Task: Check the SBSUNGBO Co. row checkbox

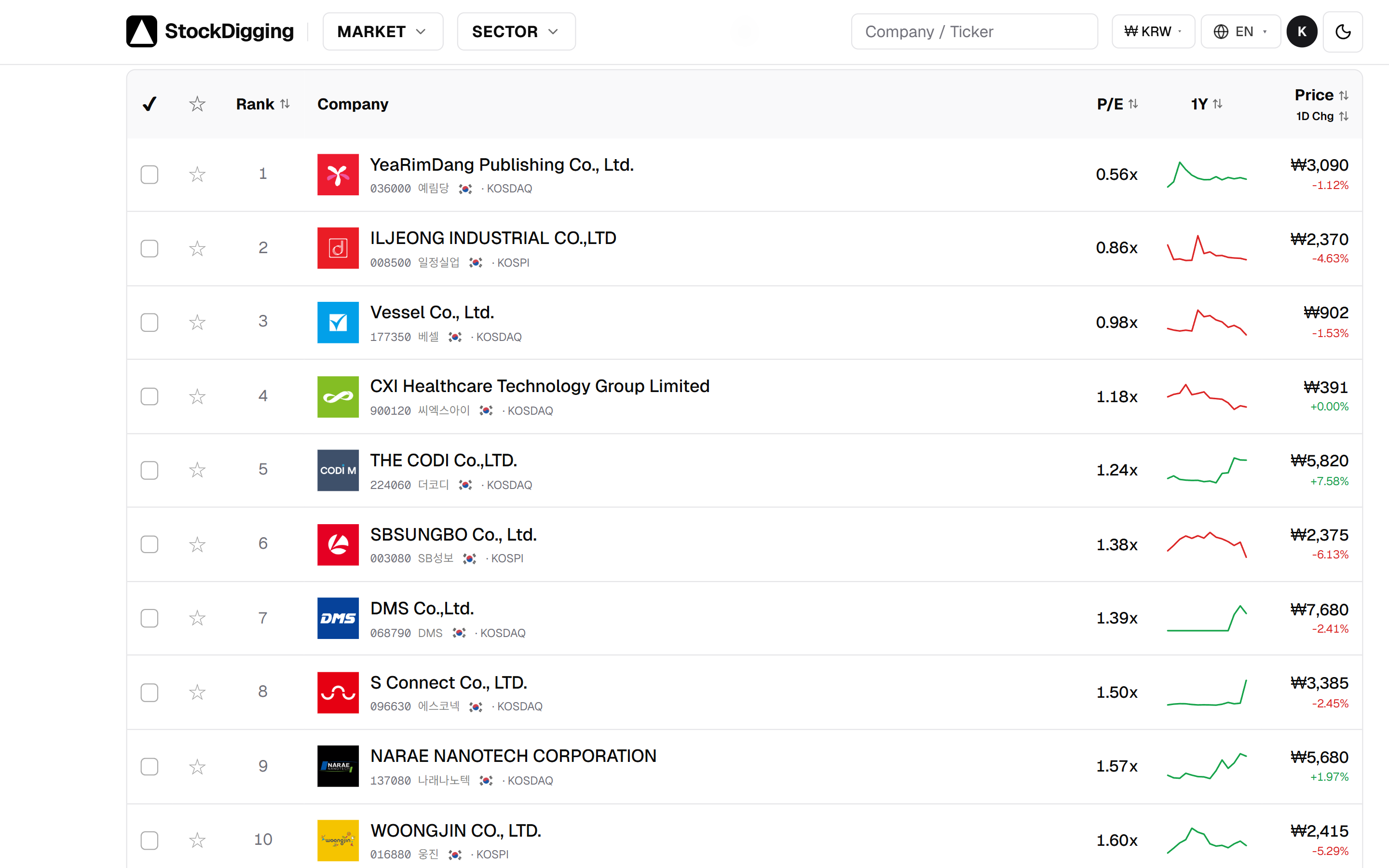Action: (x=149, y=543)
